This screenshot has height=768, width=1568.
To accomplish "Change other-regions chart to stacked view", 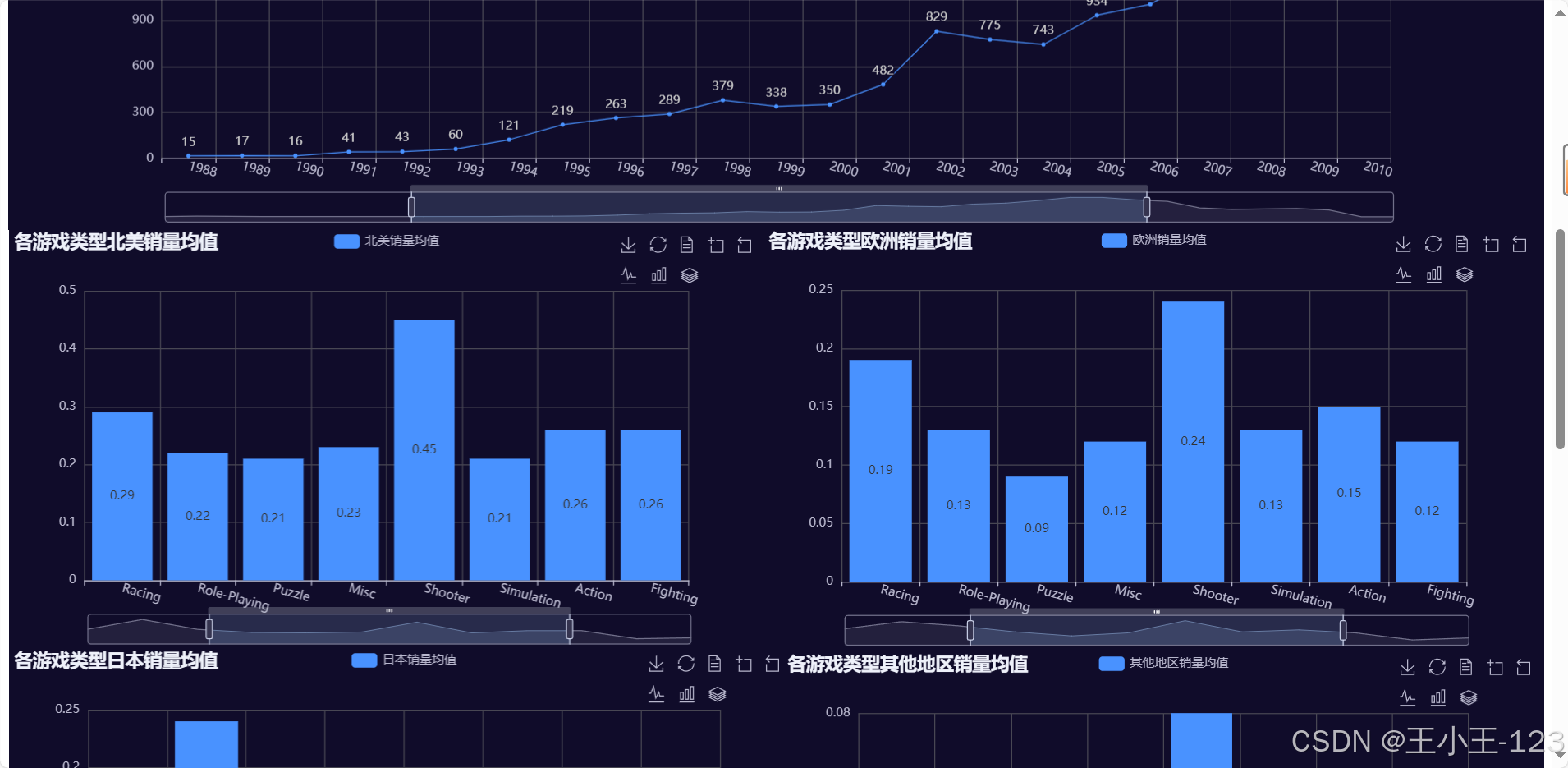I will (1469, 697).
